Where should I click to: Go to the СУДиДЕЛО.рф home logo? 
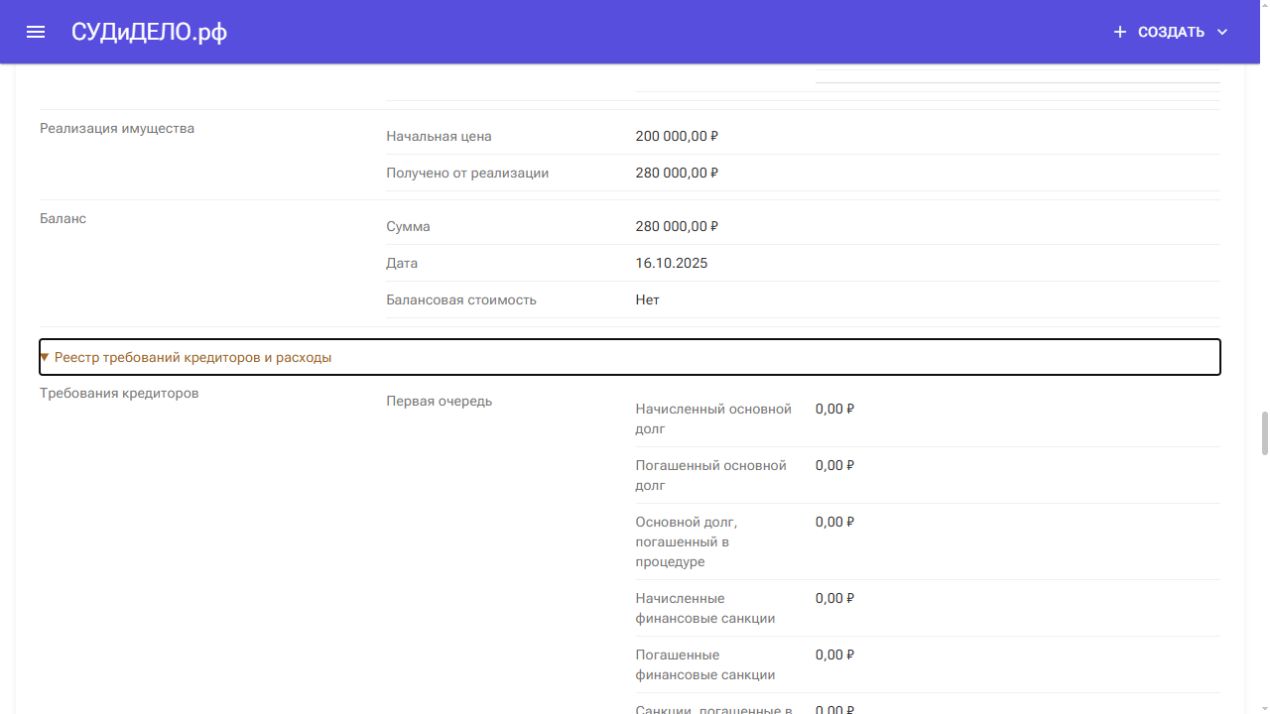click(149, 32)
